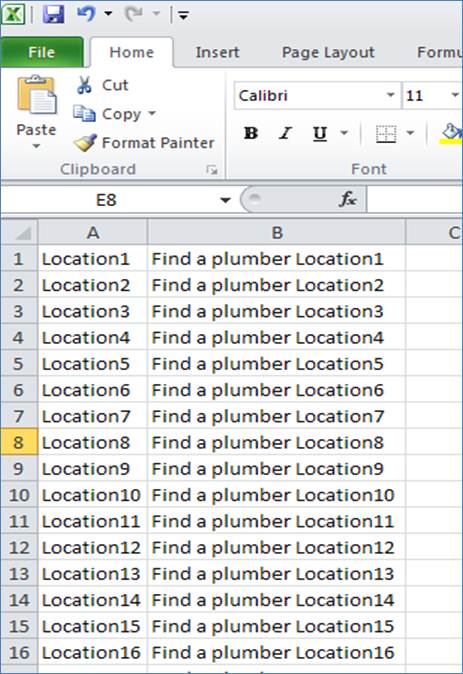Screen dimensions: 463x674
Task: Select cell containing Find a plumber Location8
Action: pos(276,442)
